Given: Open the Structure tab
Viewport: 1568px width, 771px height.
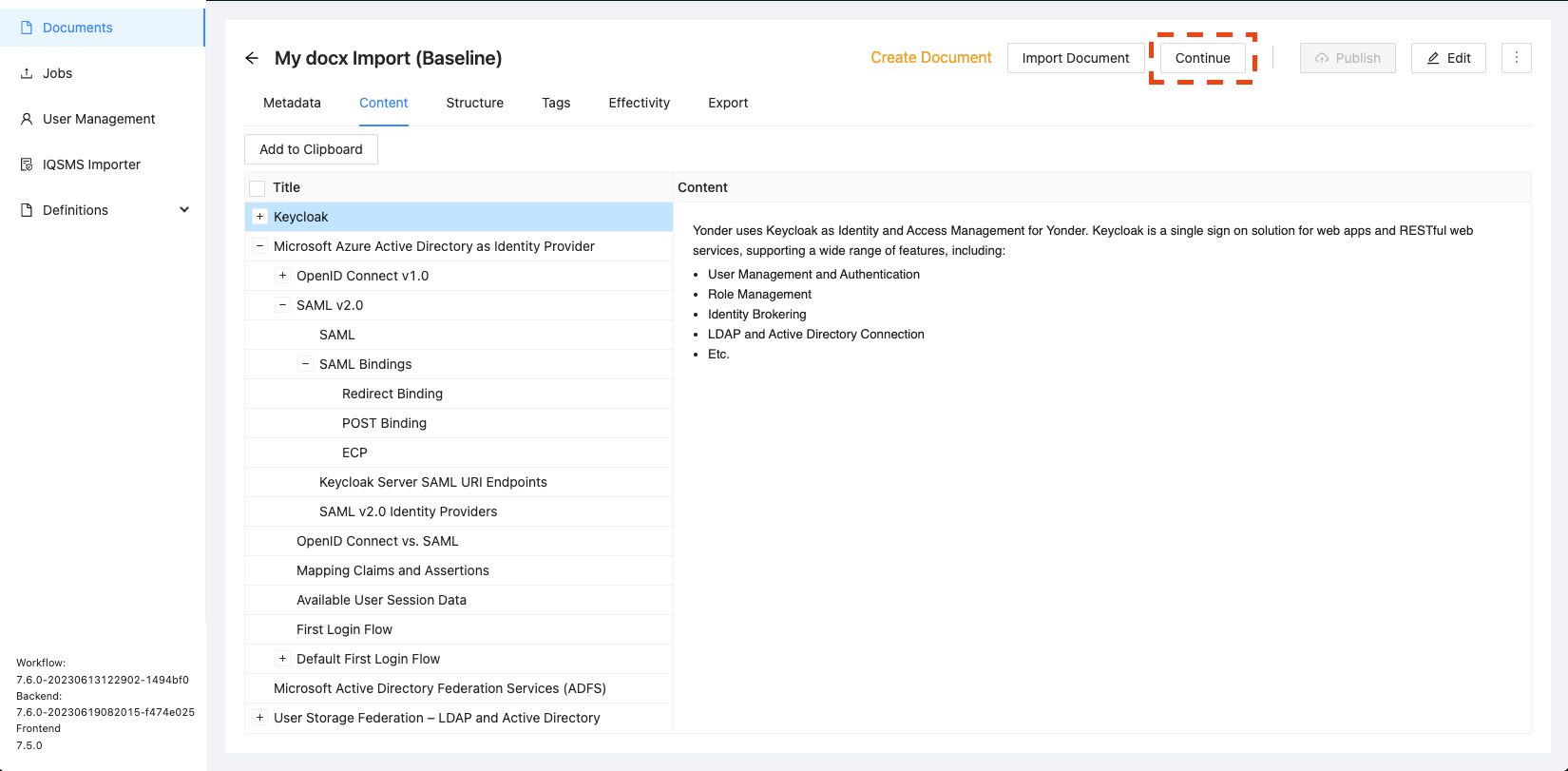Looking at the screenshot, I should click(x=475, y=103).
